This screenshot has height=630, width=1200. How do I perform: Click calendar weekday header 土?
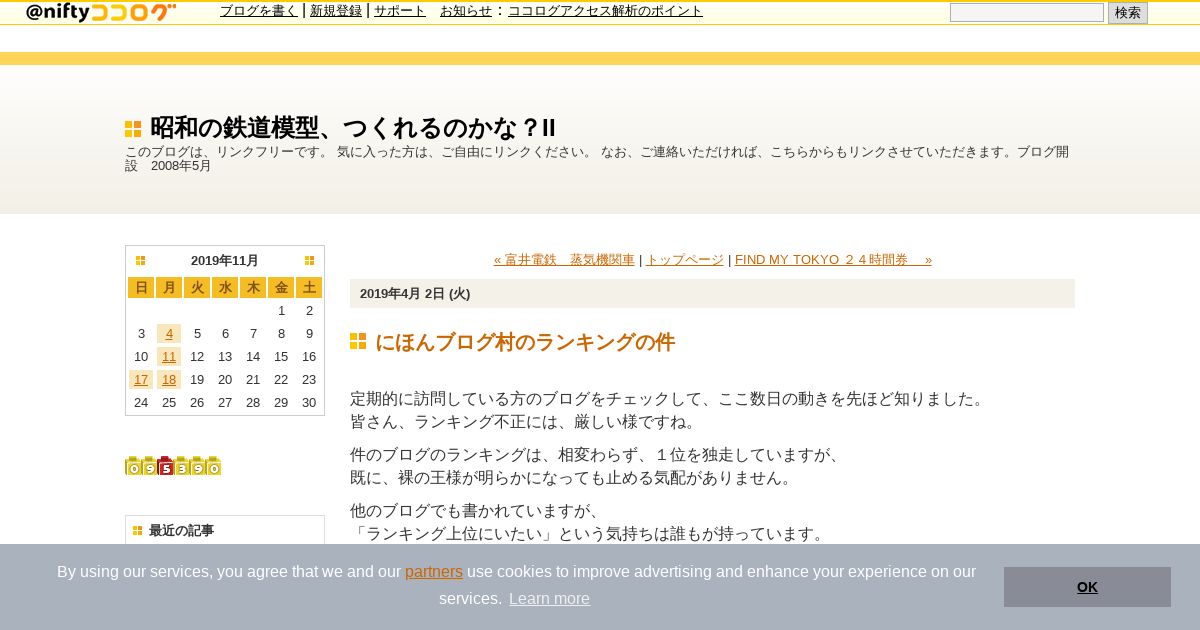point(309,288)
